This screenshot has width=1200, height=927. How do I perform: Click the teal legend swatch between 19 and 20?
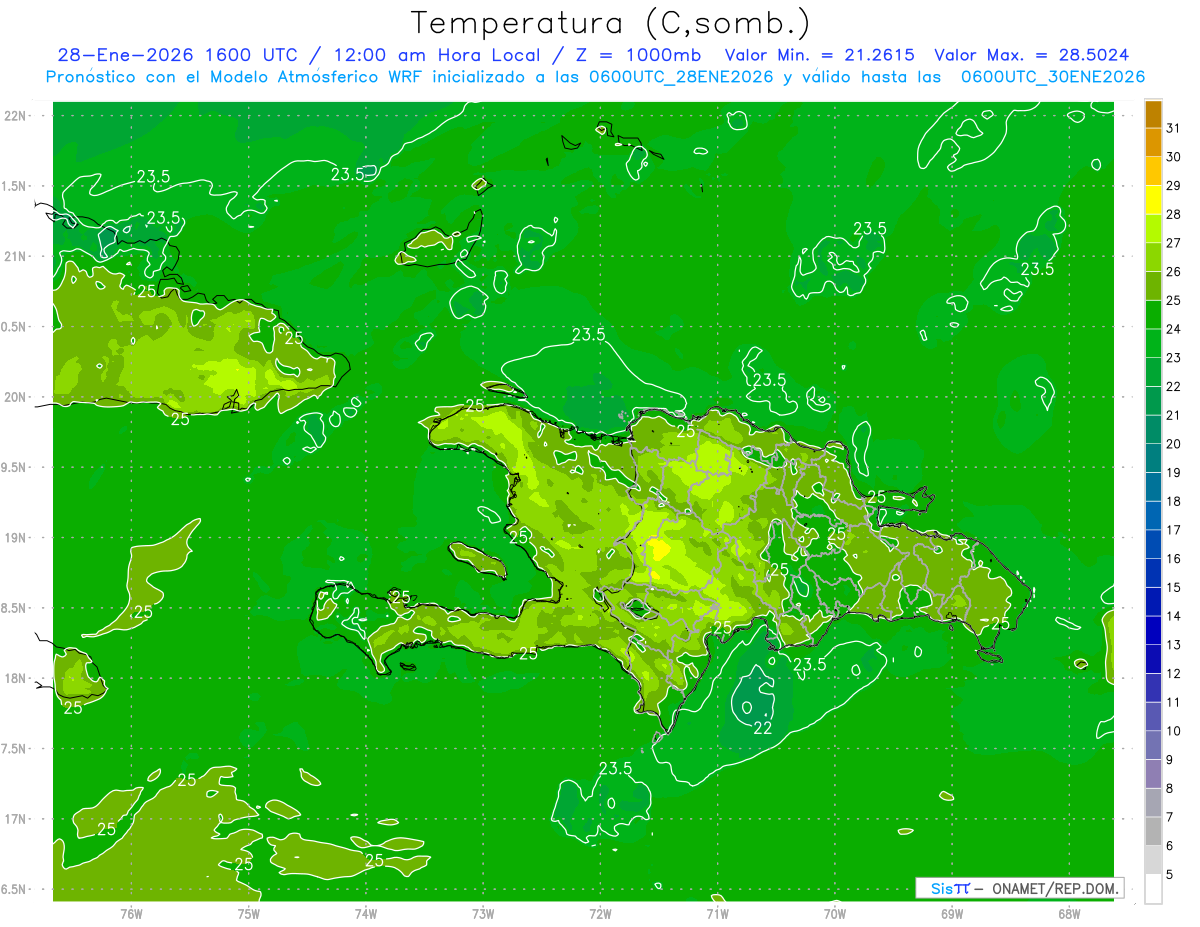click(1153, 458)
